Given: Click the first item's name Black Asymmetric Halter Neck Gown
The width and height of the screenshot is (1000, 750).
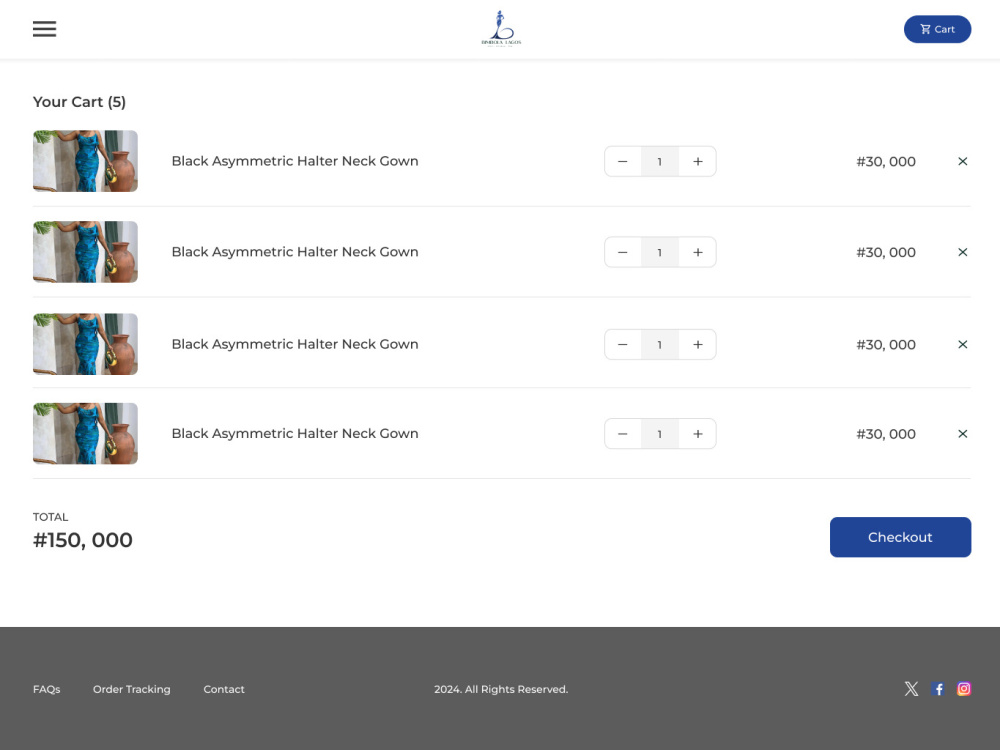Looking at the screenshot, I should [295, 161].
